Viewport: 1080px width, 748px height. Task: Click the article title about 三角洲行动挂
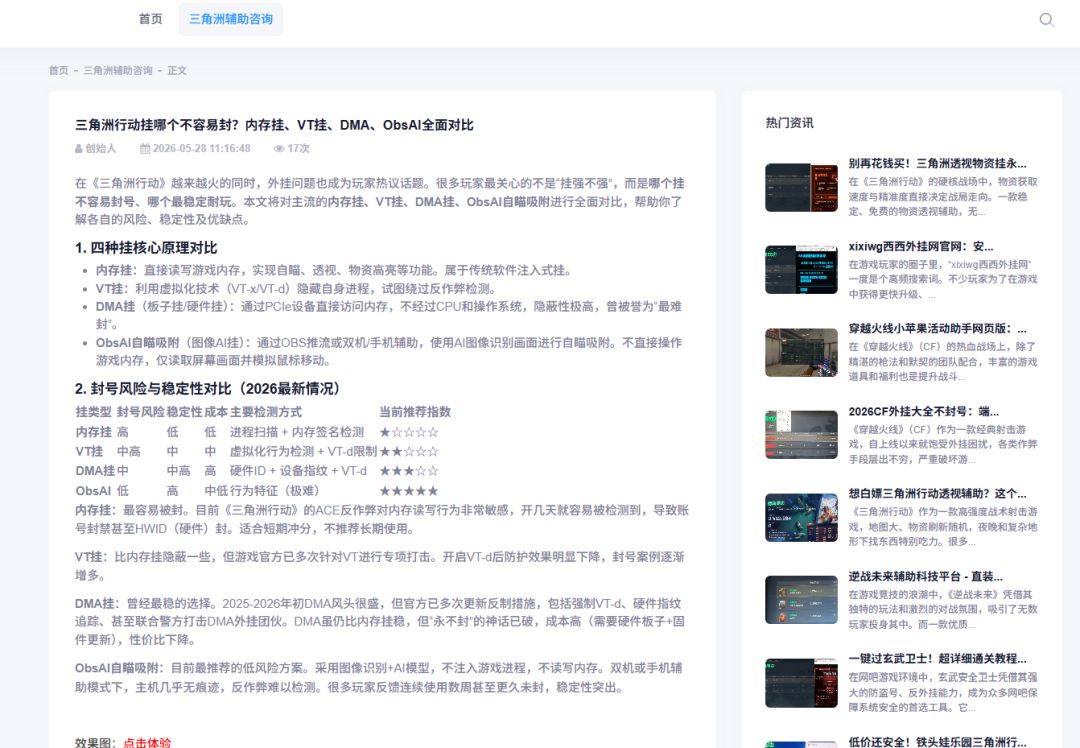click(x=274, y=125)
